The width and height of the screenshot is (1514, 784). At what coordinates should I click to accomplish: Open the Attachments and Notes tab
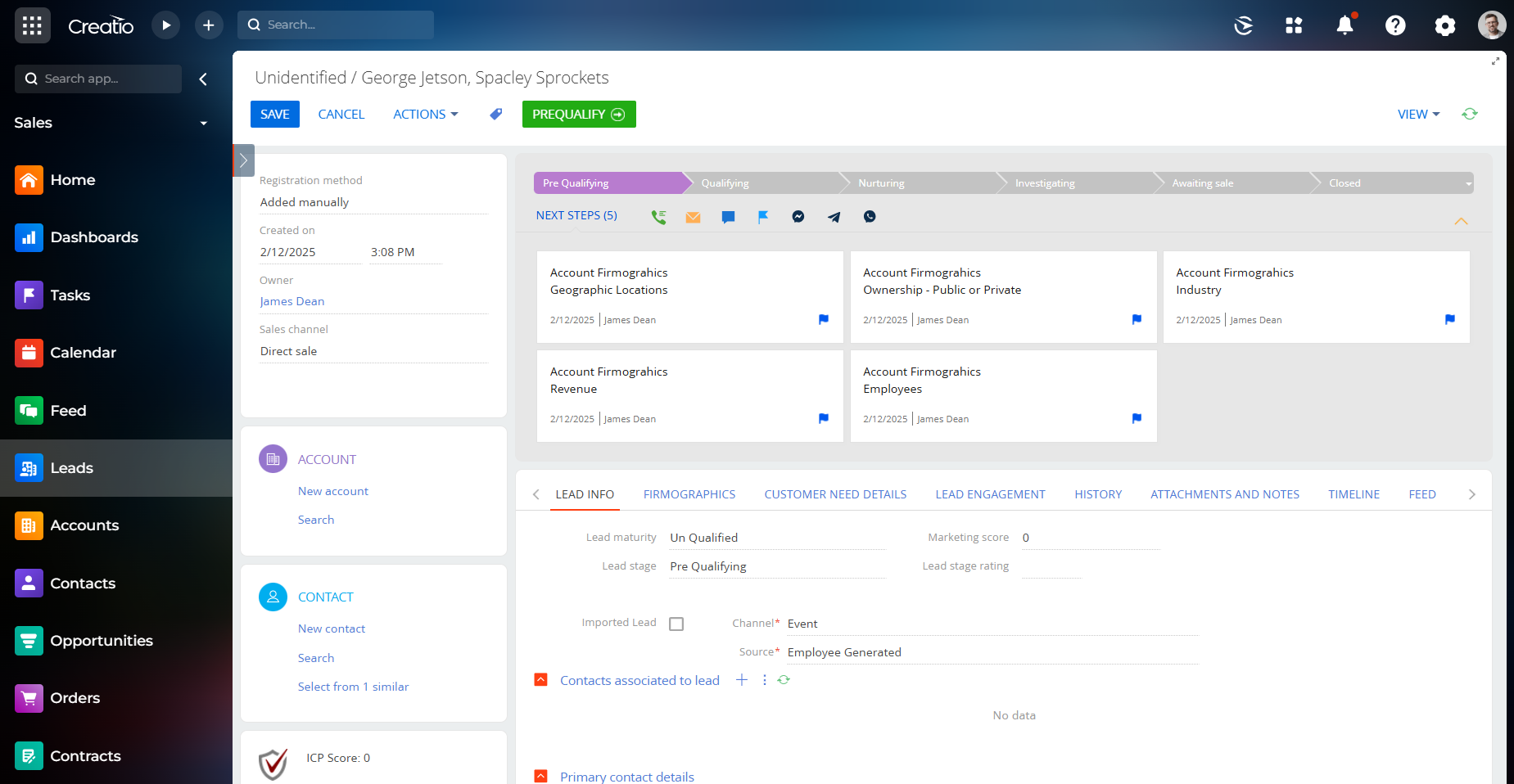point(1225,494)
